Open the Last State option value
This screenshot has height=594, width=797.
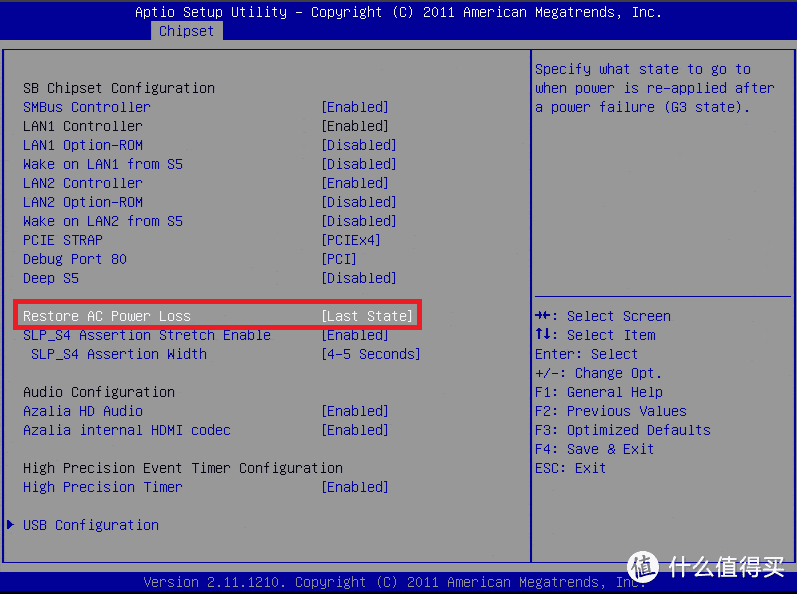pyautogui.click(x=367, y=316)
